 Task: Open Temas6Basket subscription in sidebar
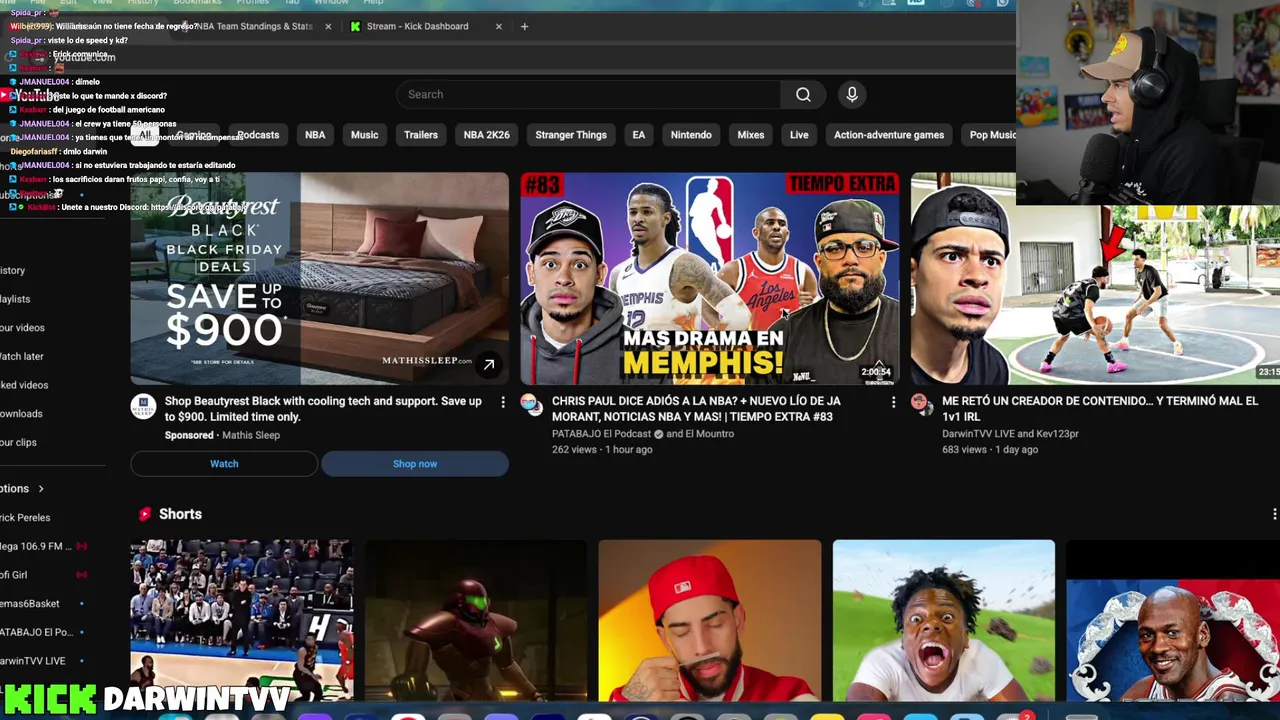point(31,604)
